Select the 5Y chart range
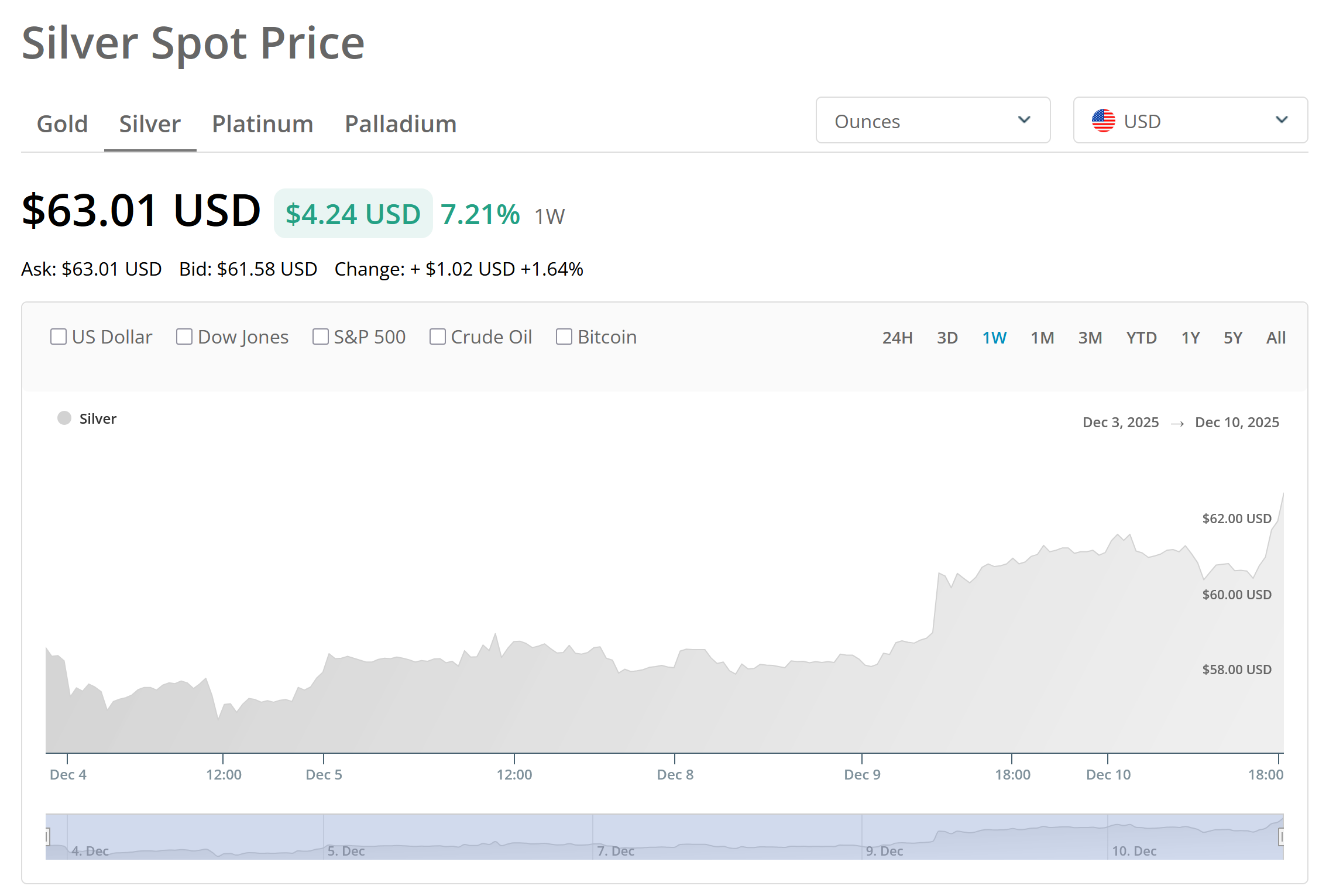Image resolution: width=1343 pixels, height=896 pixels. 1232,338
